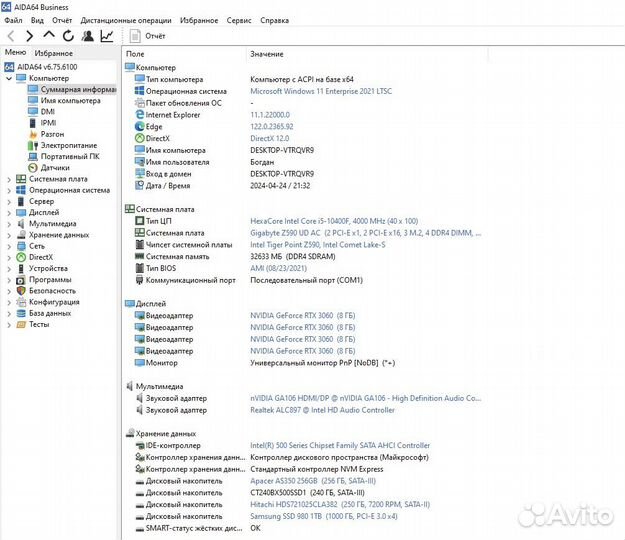Select Разгон flame icon in tree
The width and height of the screenshot is (625, 540).
coord(52,134)
